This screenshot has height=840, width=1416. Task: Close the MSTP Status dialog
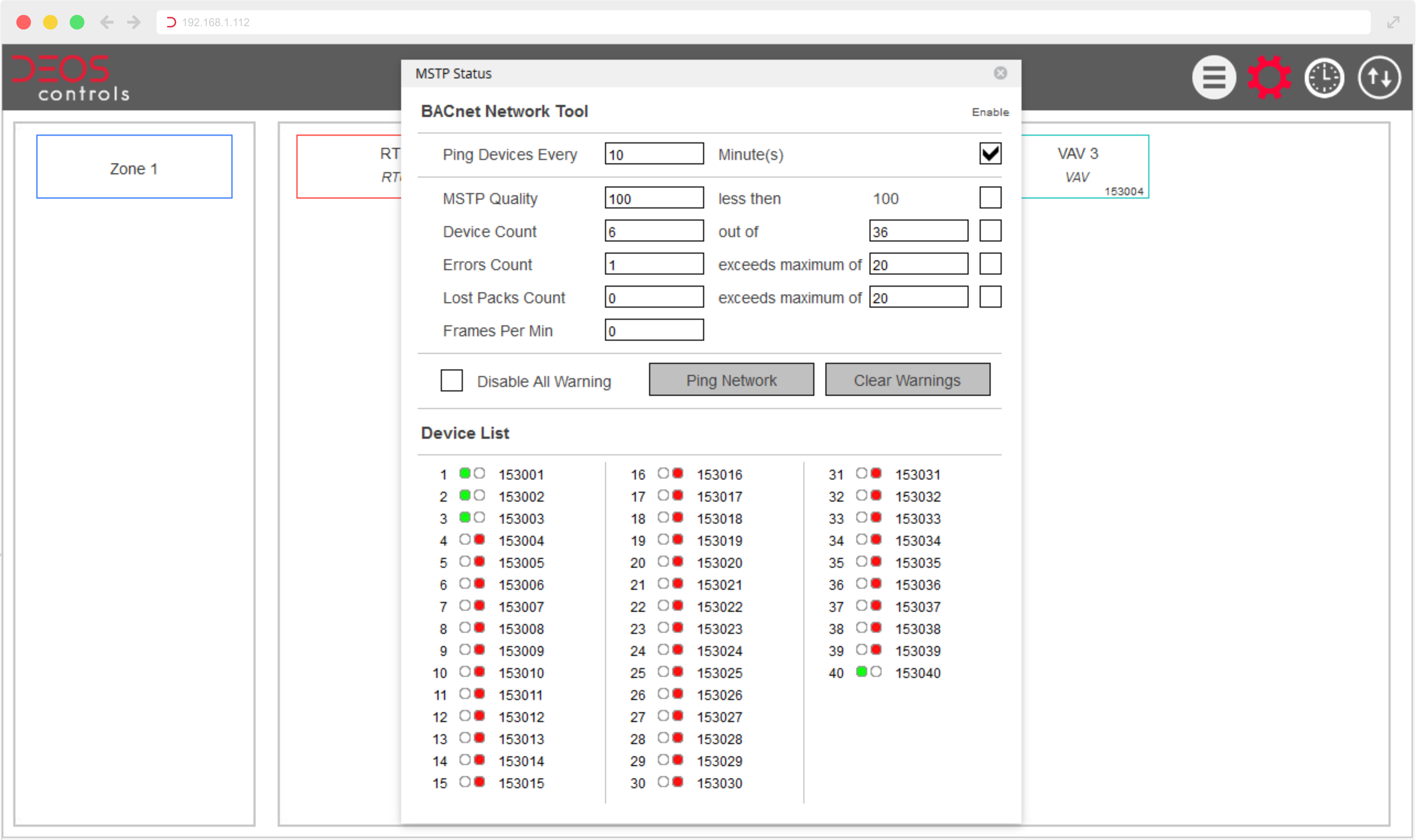[1000, 73]
